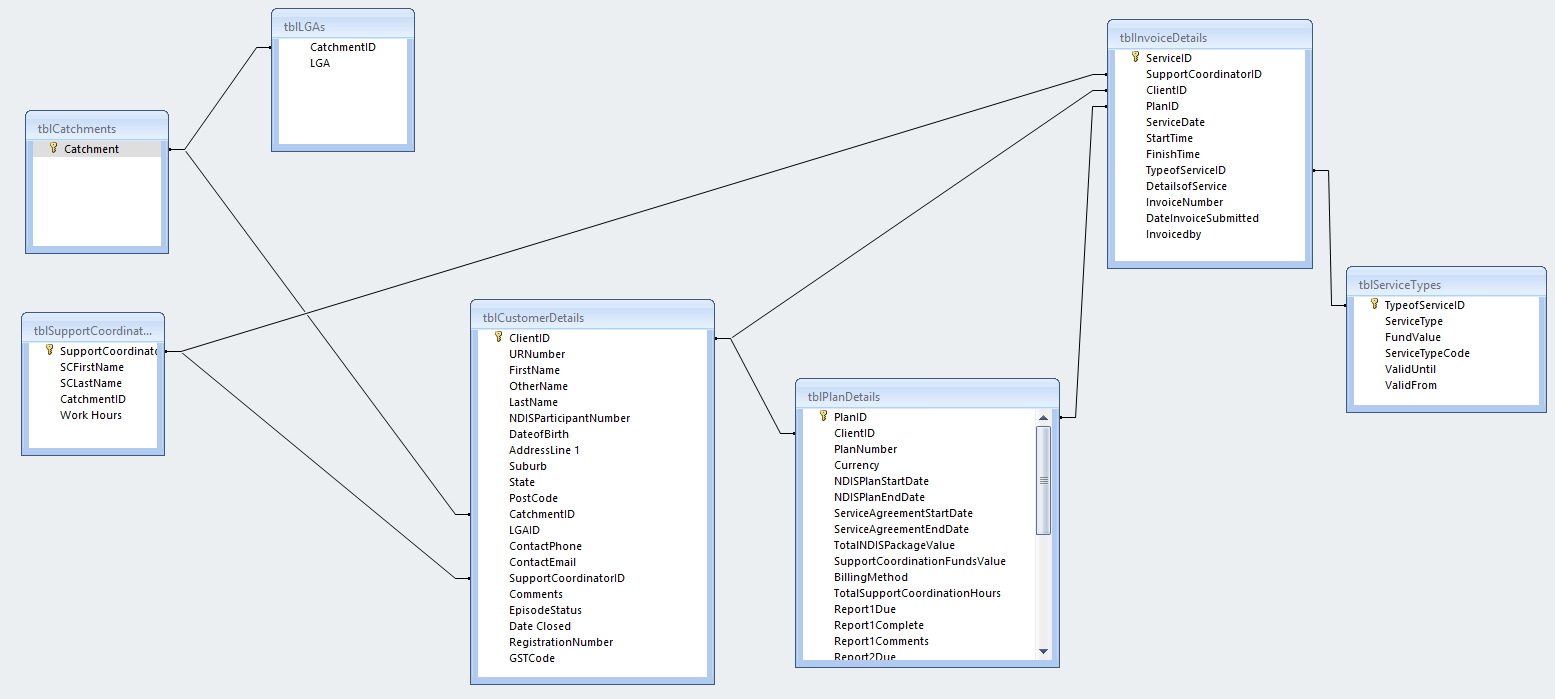Click the key icon beside ClientID in tblCustomerDetails

(x=498, y=337)
